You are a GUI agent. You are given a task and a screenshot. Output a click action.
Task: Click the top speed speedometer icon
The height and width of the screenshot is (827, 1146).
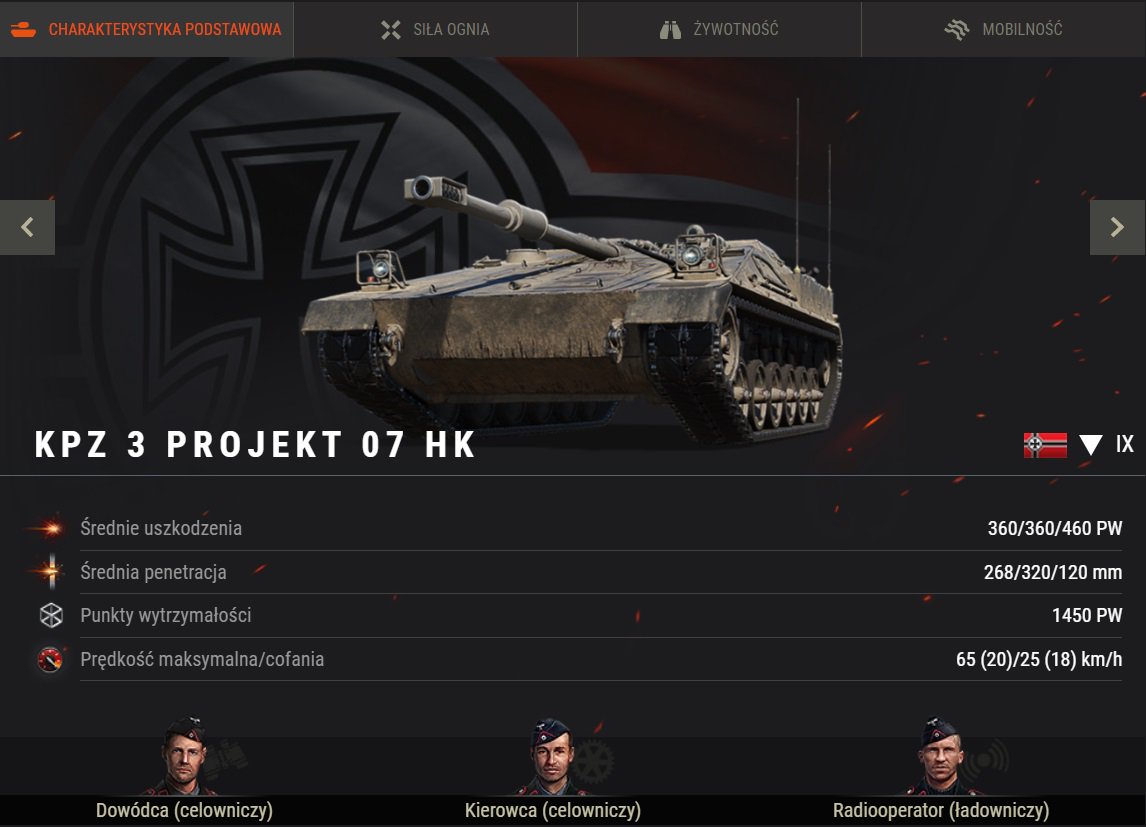coord(50,659)
